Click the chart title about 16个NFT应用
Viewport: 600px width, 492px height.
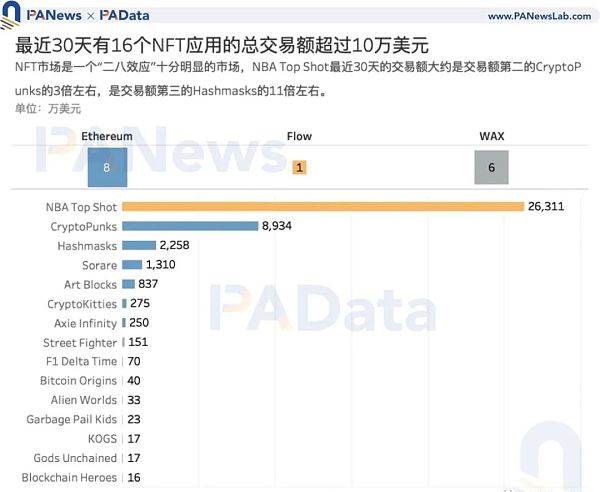[222, 45]
